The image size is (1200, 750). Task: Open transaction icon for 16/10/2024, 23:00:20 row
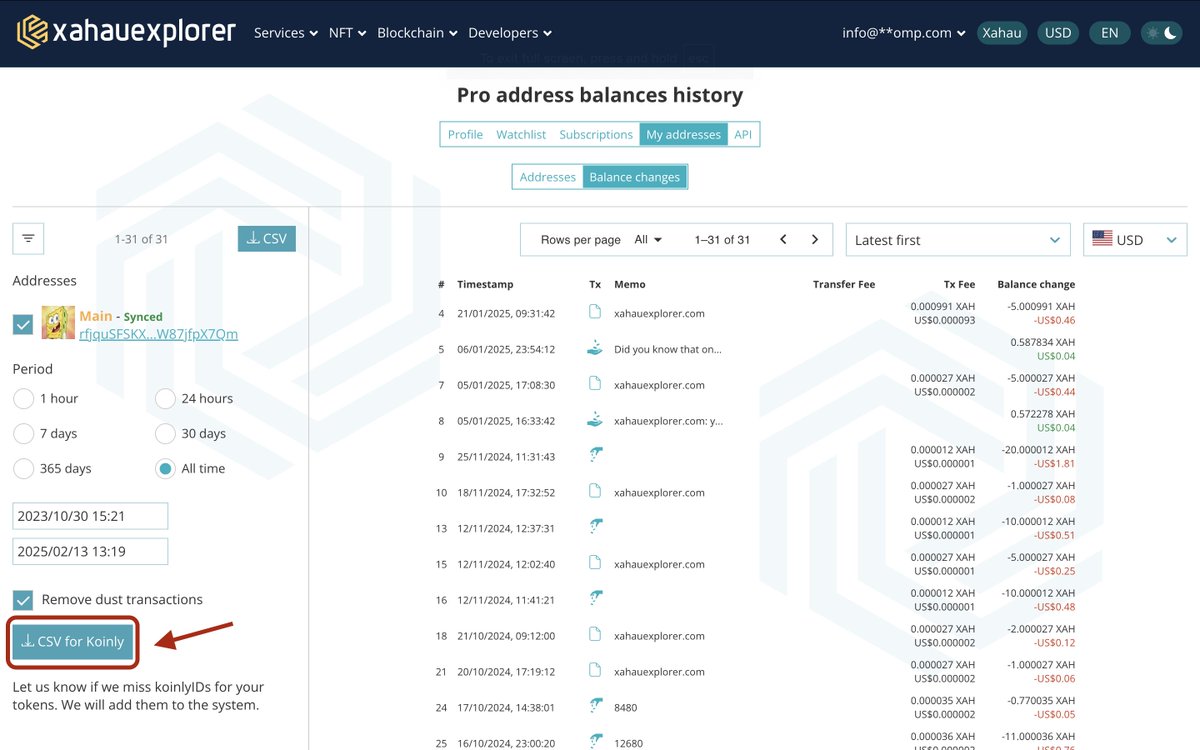(595, 741)
